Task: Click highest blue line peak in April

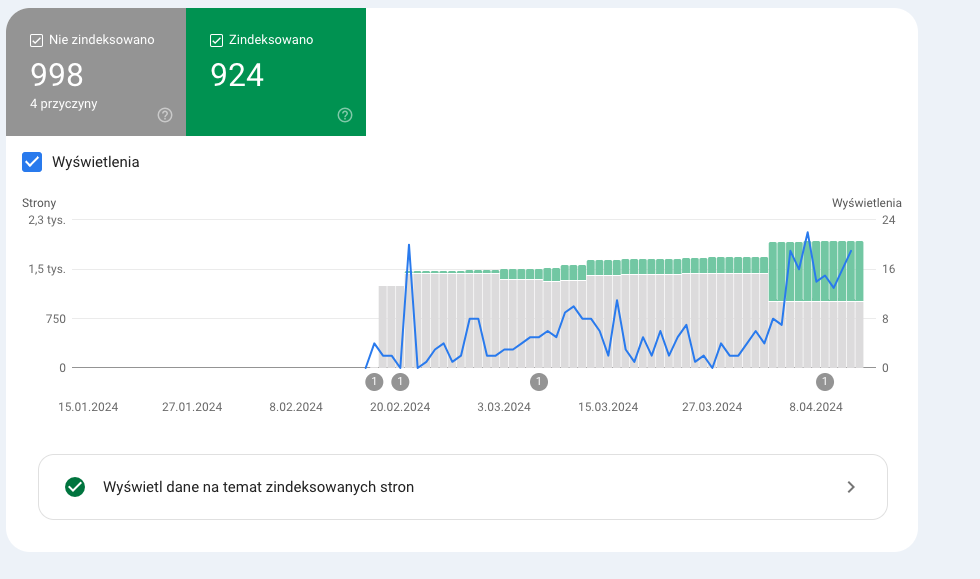Action: (x=808, y=233)
